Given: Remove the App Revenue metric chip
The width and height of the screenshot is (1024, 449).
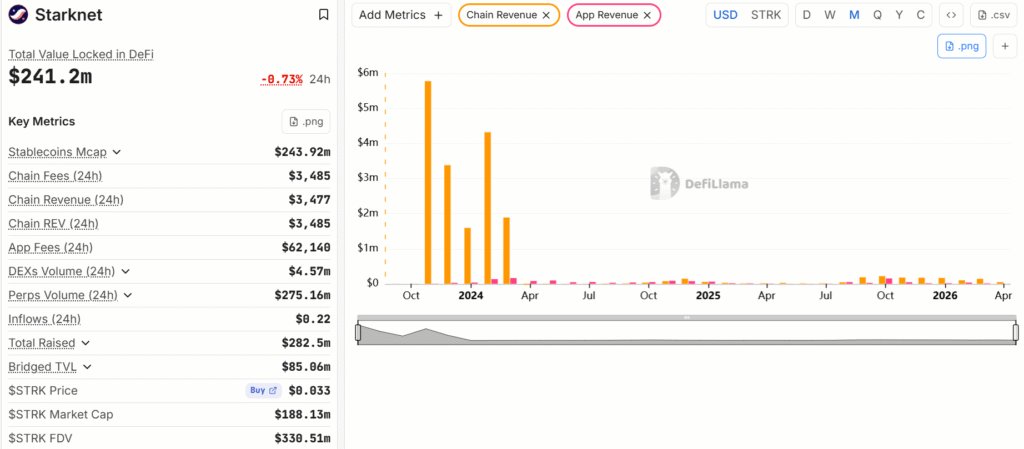Looking at the screenshot, I should click(x=647, y=15).
